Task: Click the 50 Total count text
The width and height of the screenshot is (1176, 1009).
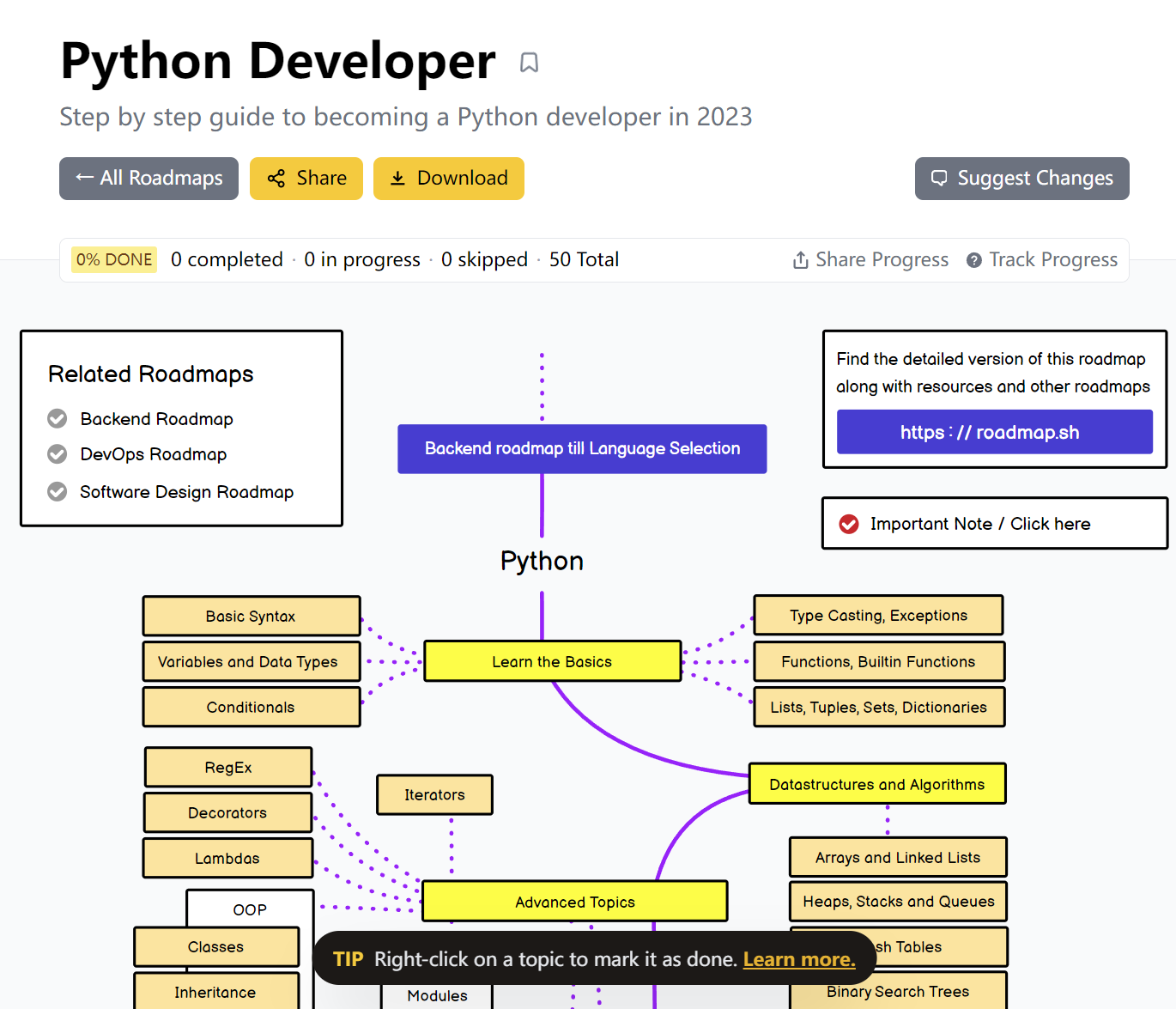Action: tap(584, 260)
